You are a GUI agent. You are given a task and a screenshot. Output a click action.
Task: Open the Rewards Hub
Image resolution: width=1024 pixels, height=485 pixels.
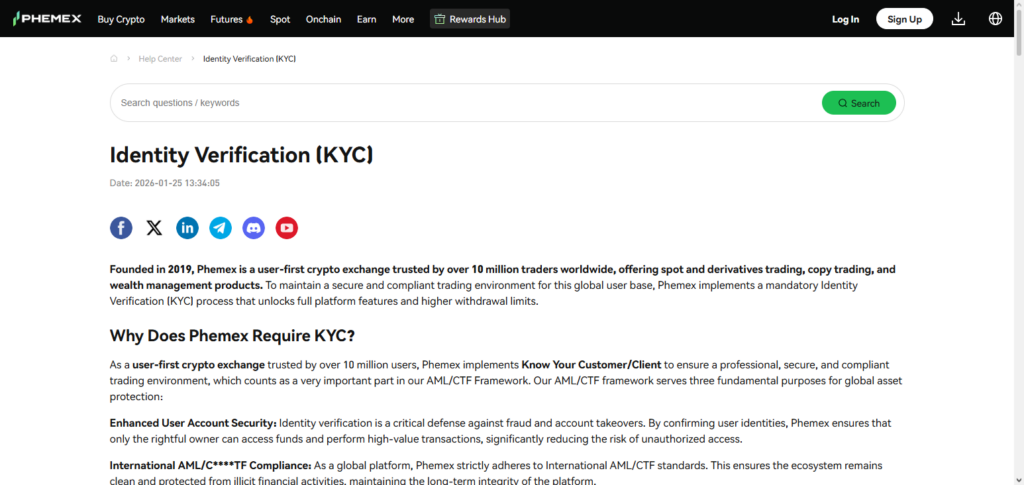[470, 19]
